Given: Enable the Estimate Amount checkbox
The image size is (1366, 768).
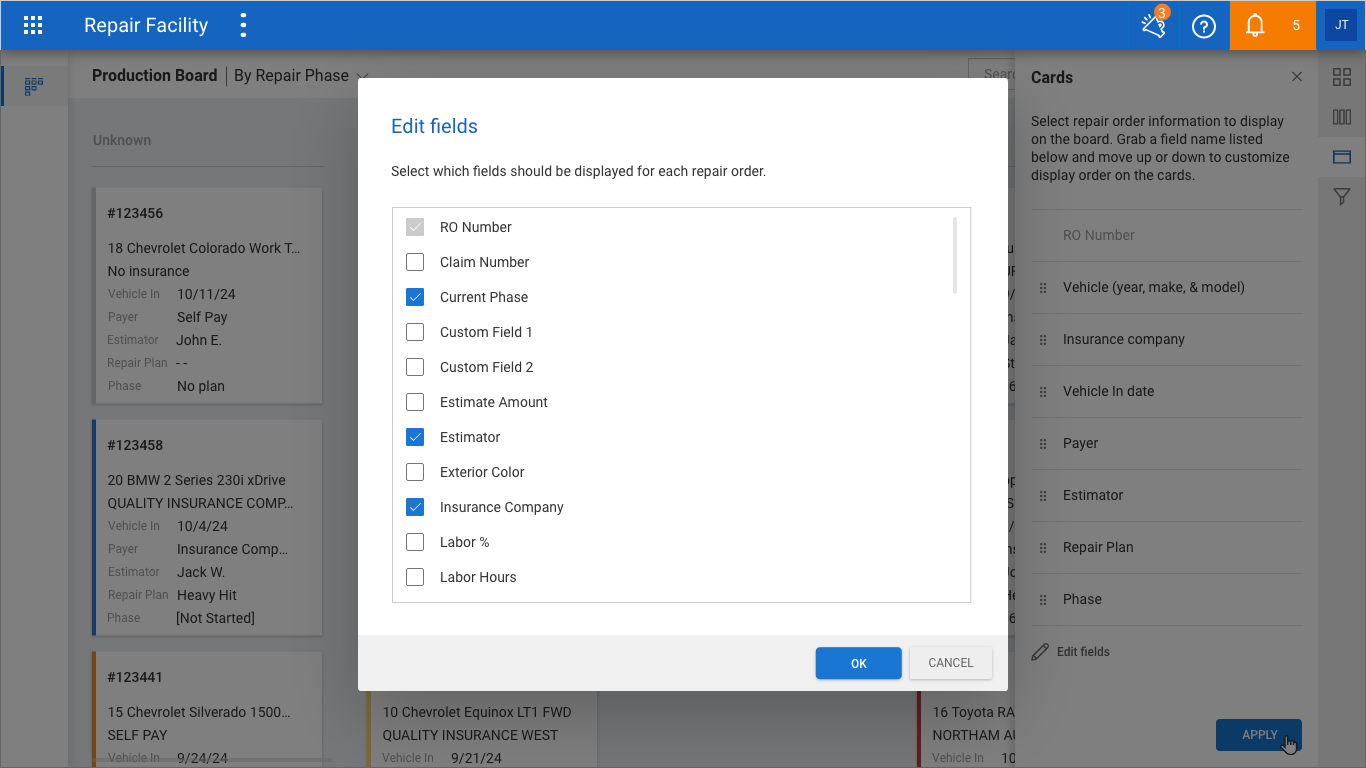Looking at the screenshot, I should click(415, 402).
